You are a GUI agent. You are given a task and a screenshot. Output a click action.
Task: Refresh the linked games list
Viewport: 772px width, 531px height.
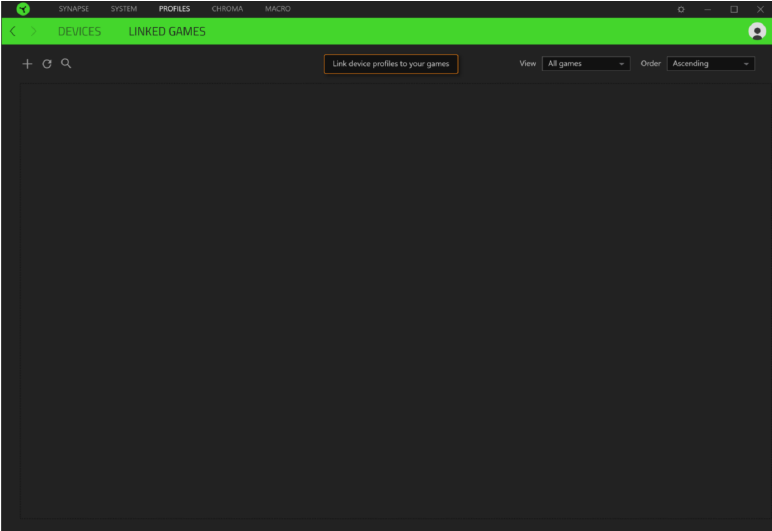pos(47,64)
